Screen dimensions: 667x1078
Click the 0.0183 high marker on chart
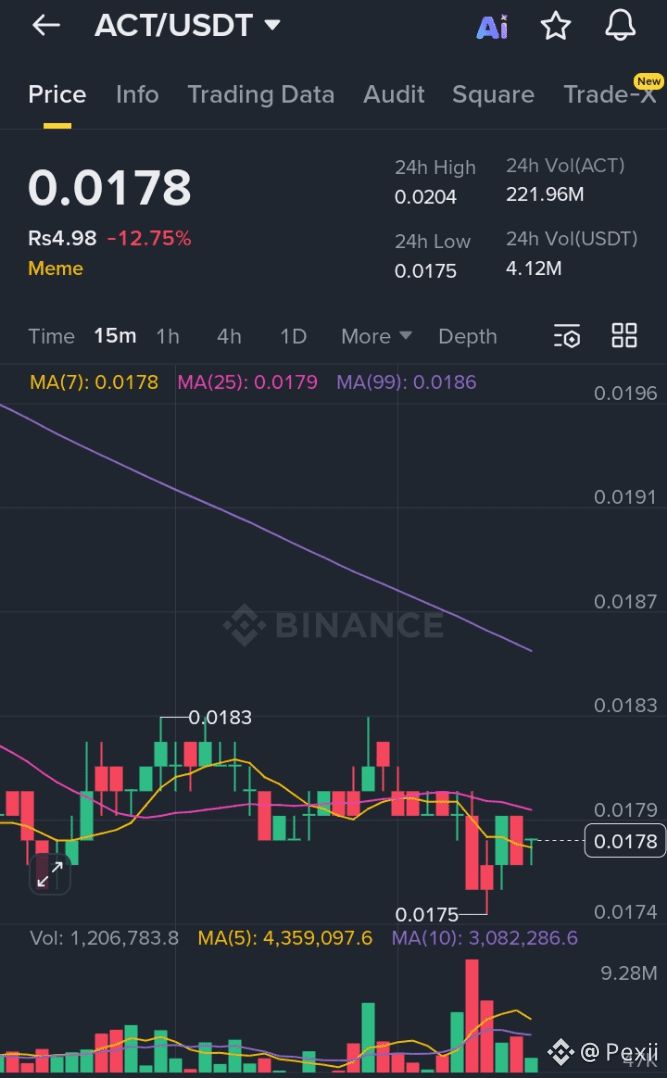click(220, 718)
